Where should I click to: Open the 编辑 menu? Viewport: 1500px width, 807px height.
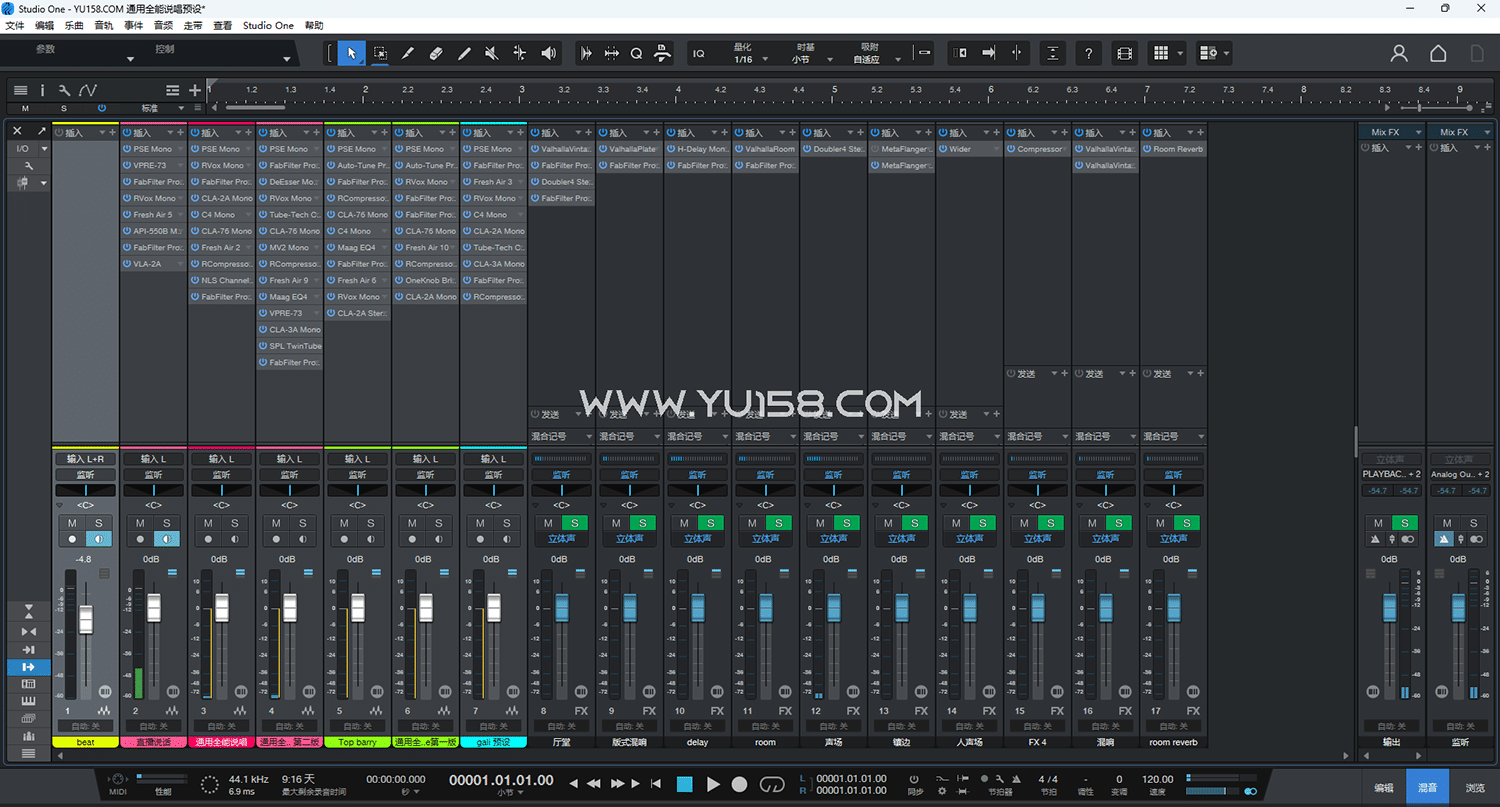(x=44, y=25)
